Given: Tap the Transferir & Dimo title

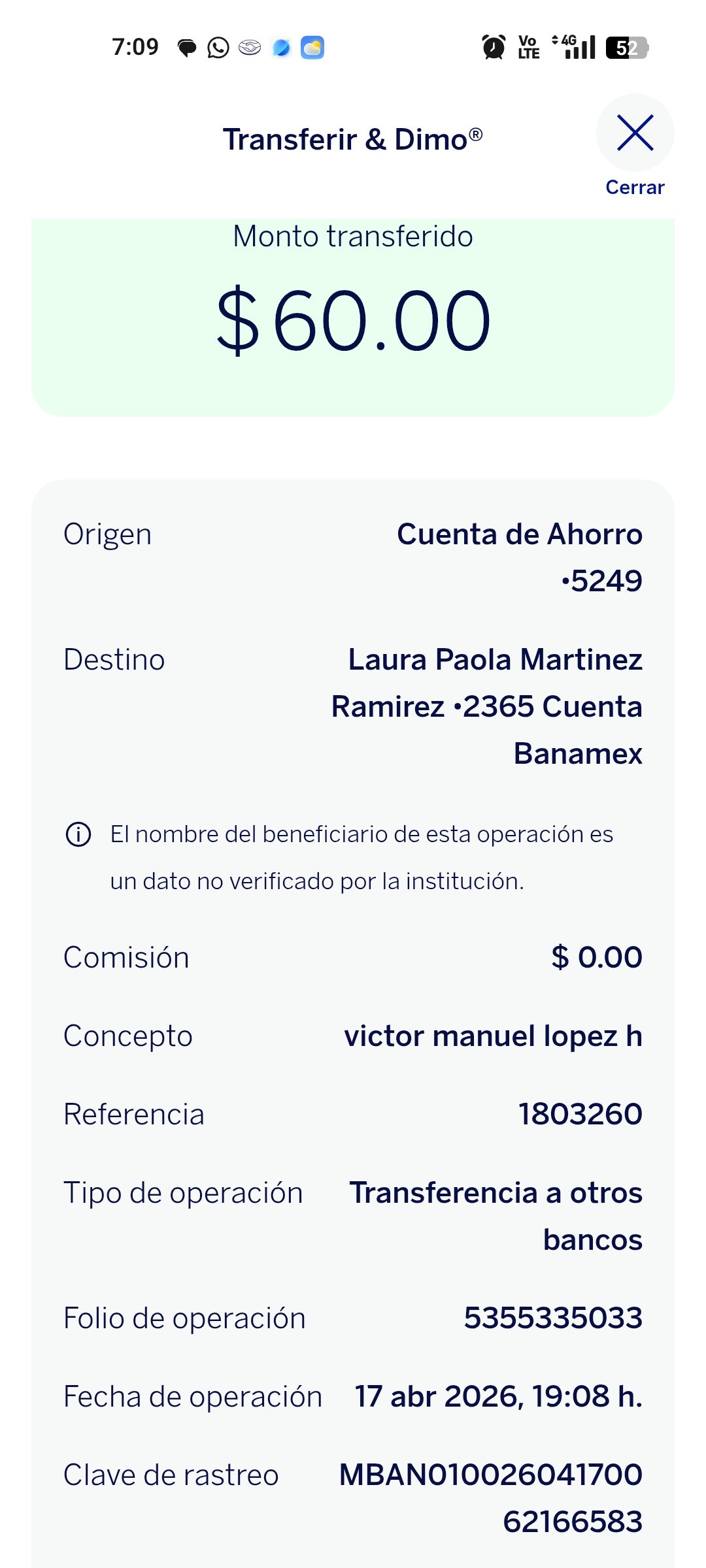Looking at the screenshot, I should pyautogui.click(x=353, y=139).
